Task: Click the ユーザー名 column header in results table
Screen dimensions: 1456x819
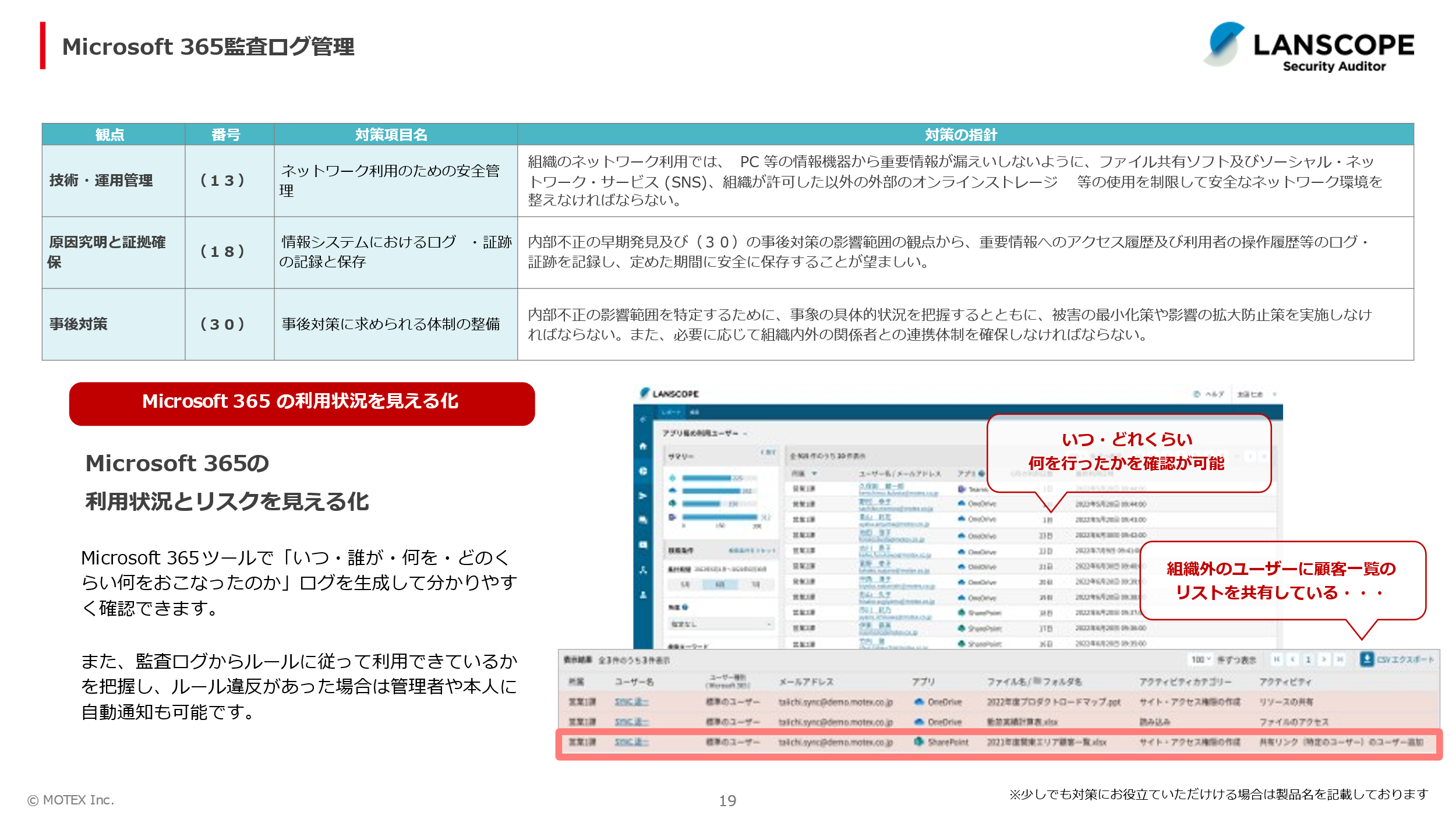Action: tap(634, 681)
